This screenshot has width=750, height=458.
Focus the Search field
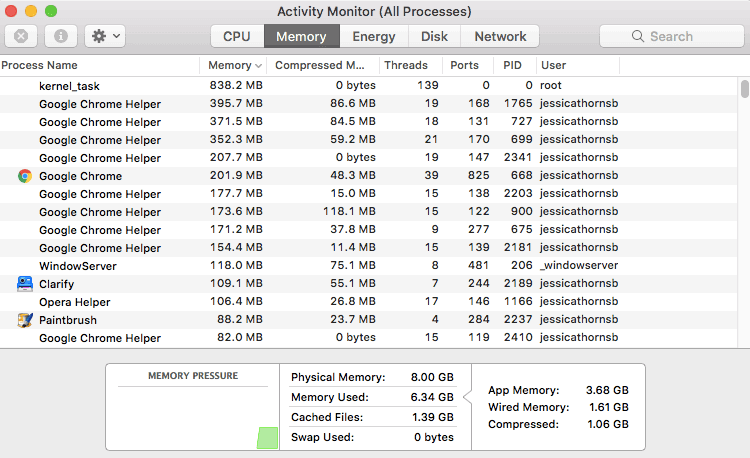(672, 36)
